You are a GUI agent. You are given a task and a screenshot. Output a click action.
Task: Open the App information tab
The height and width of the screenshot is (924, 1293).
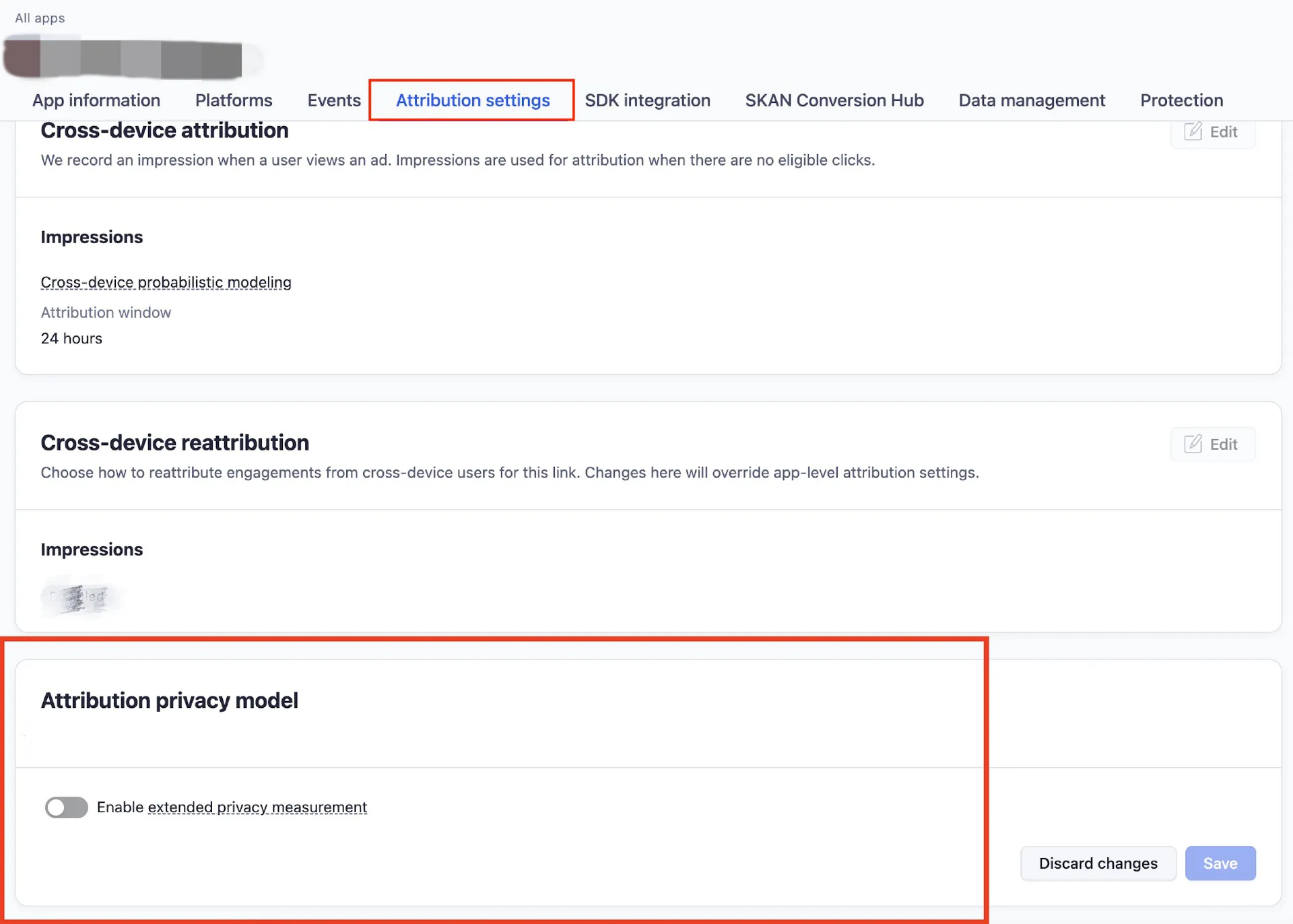click(96, 100)
